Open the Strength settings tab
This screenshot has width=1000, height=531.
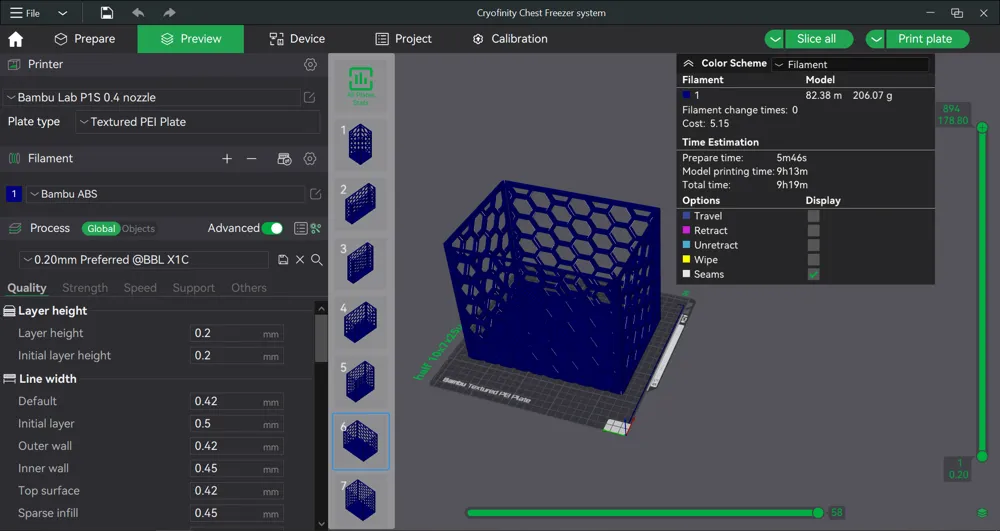pos(85,288)
